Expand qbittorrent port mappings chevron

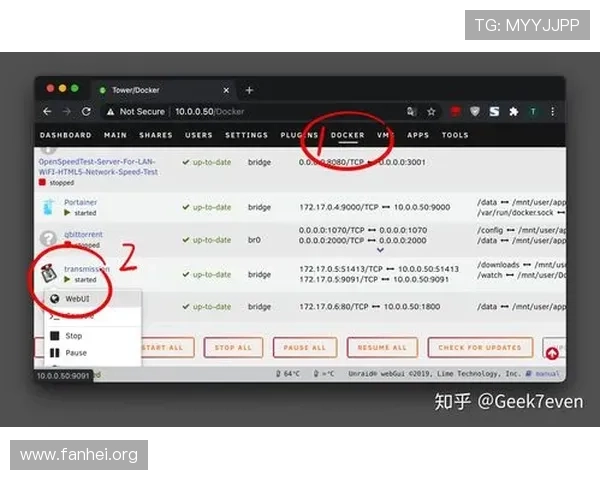380,250
